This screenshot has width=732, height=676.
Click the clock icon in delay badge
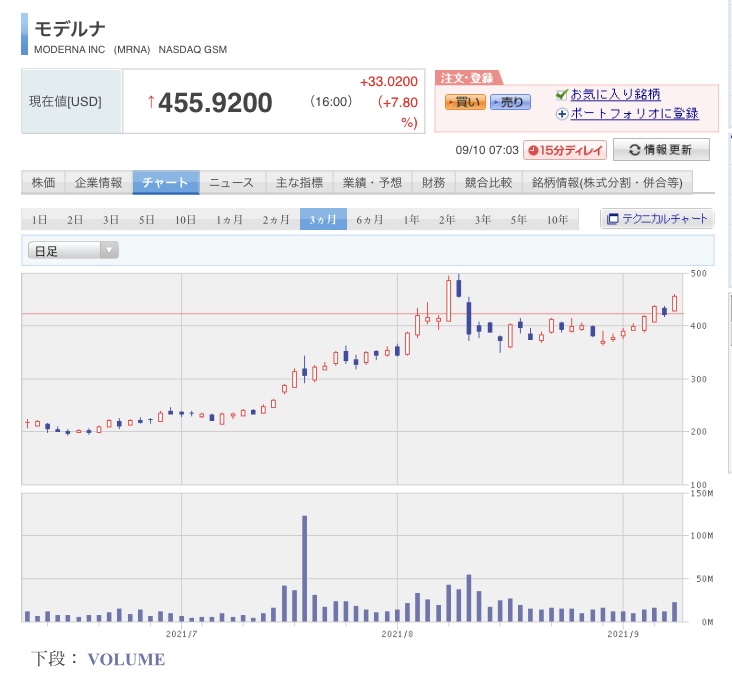(533, 150)
